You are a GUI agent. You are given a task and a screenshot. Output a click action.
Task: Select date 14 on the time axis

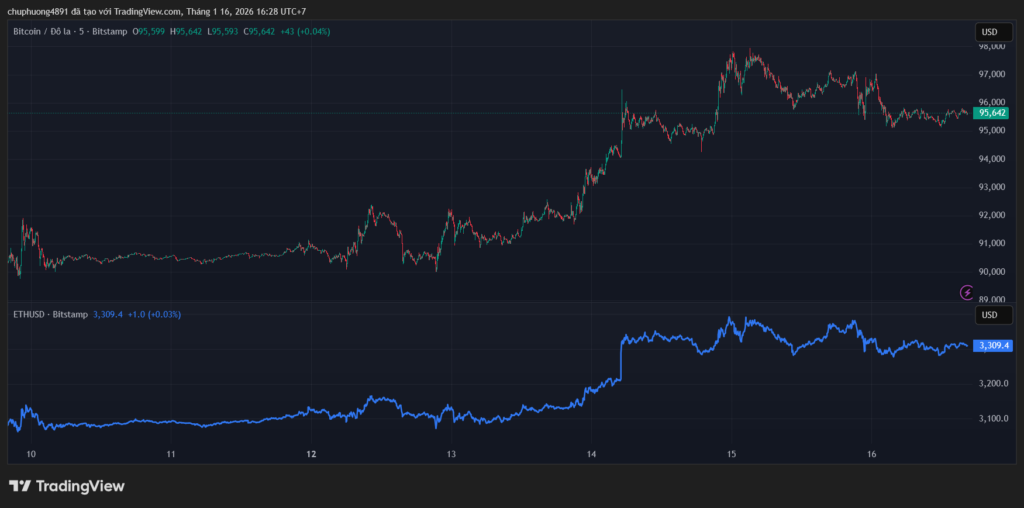(591, 454)
